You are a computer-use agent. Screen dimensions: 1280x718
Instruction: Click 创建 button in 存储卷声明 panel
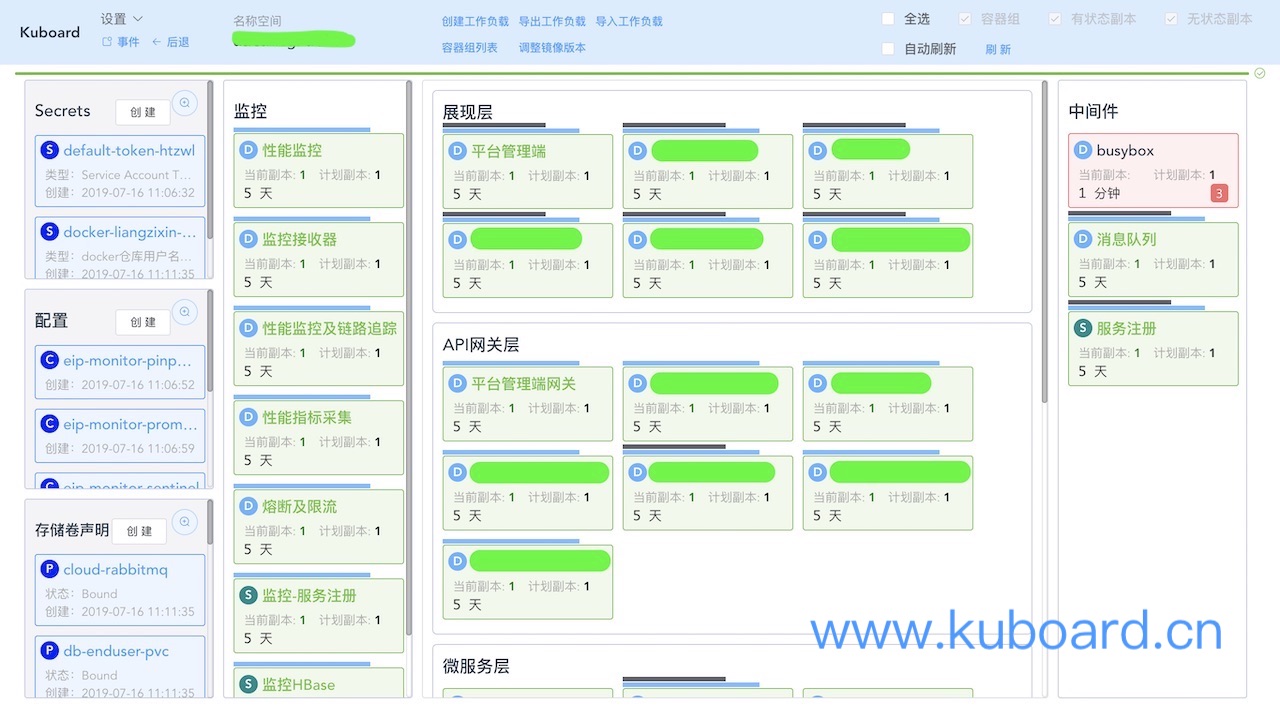(139, 531)
